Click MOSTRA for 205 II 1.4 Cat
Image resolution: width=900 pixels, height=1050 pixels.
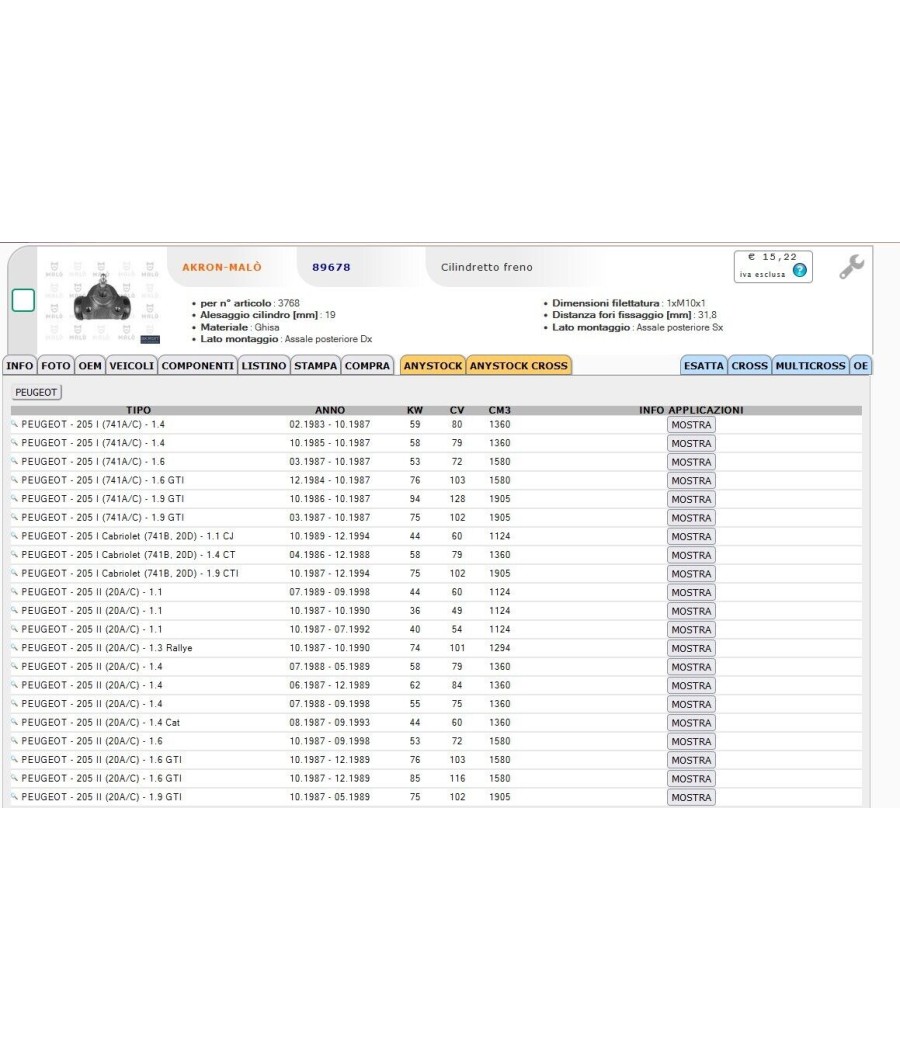691,723
